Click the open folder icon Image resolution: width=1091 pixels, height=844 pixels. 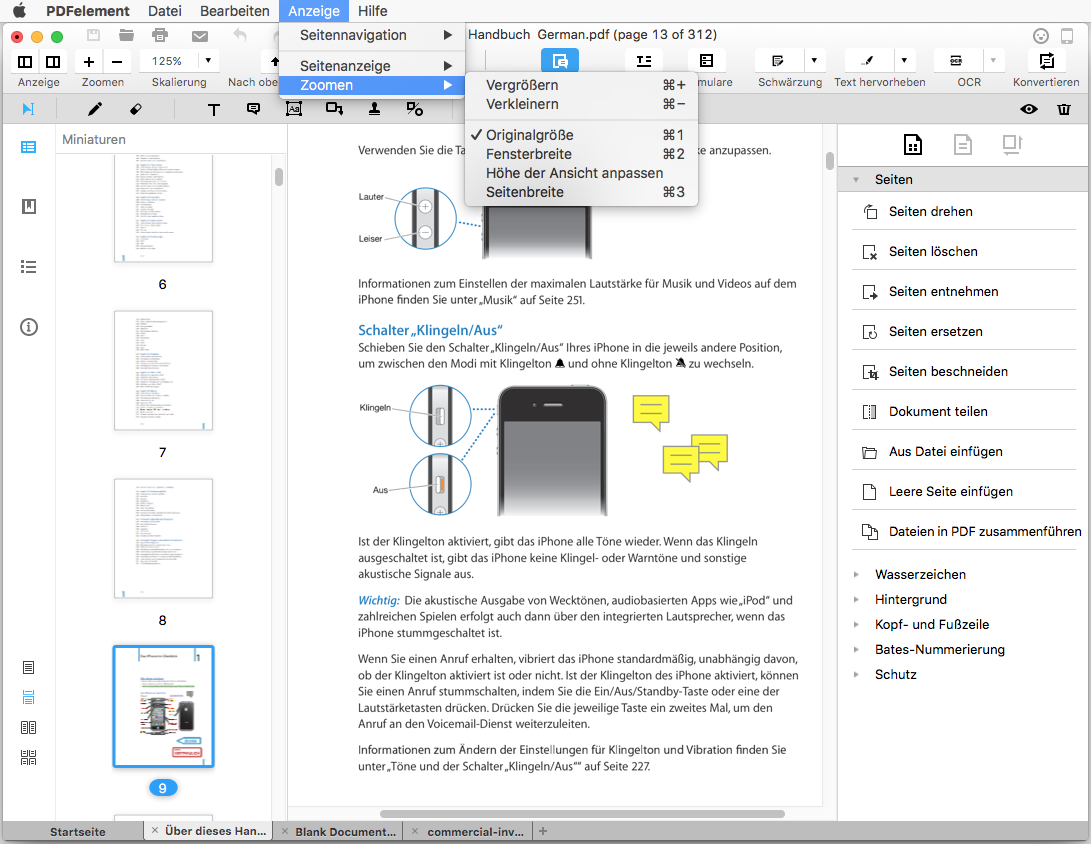tap(126, 35)
